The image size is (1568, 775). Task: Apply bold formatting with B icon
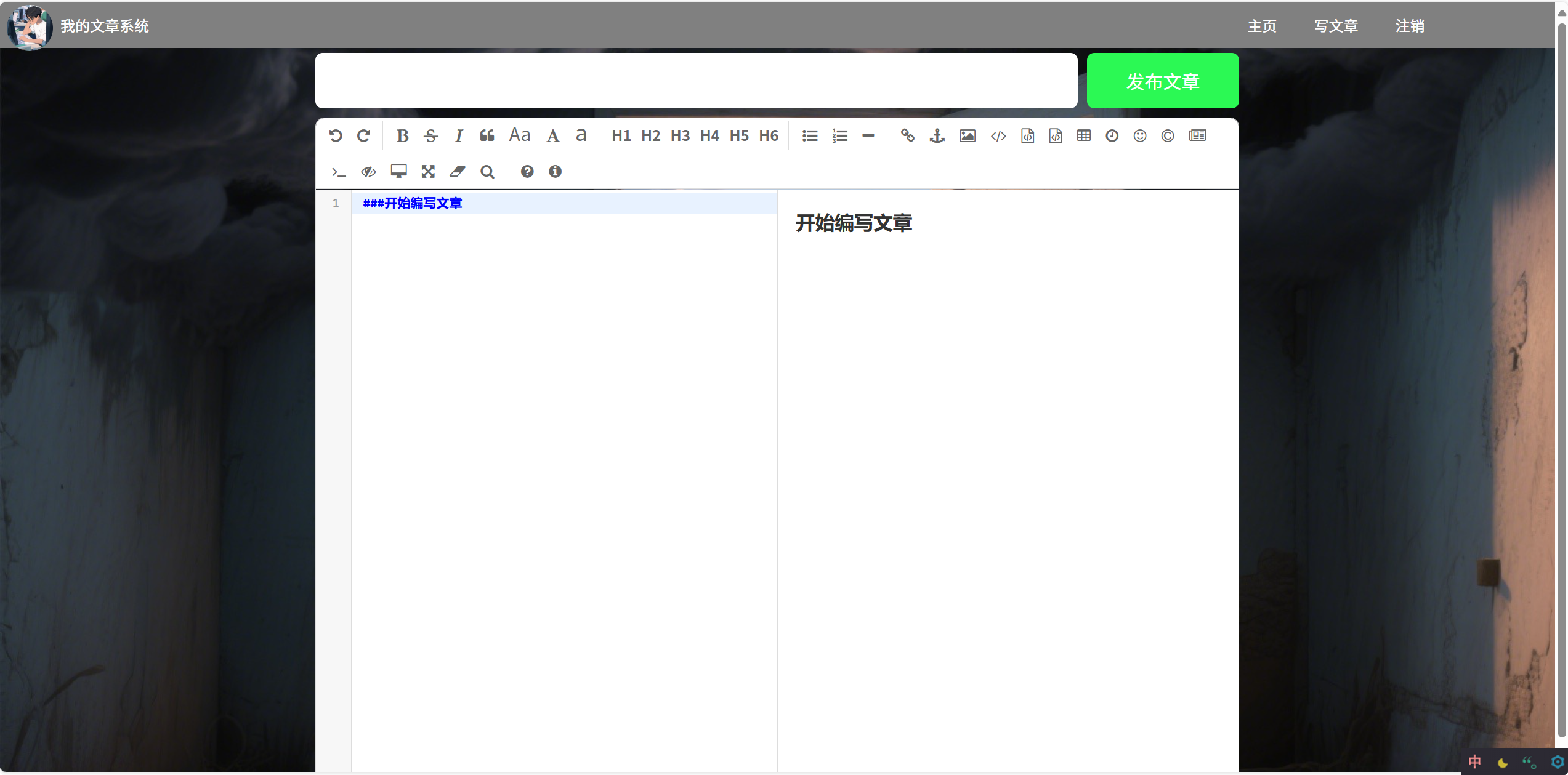402,135
